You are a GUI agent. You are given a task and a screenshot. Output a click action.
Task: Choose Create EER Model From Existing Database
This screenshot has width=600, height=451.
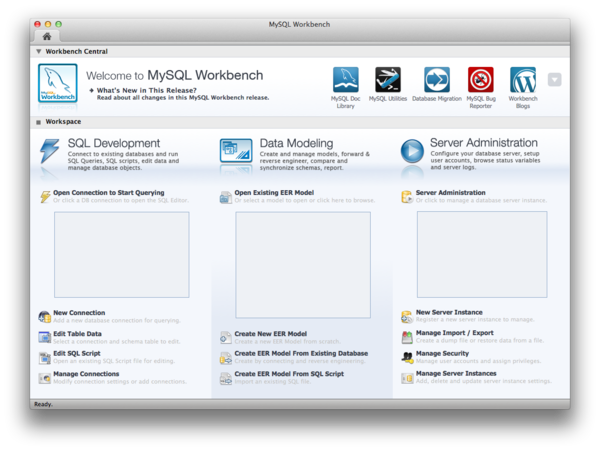(301, 353)
